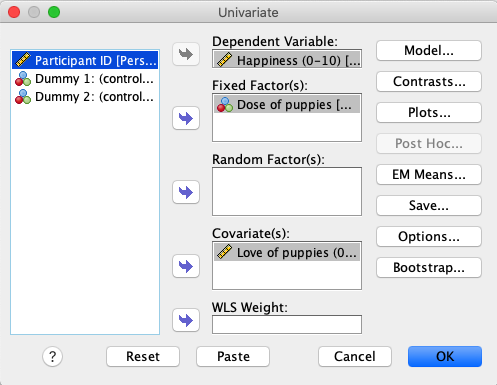The height and width of the screenshot is (385, 497).
Task: Click the ruler icon beside Participant ID
Action: (23, 60)
